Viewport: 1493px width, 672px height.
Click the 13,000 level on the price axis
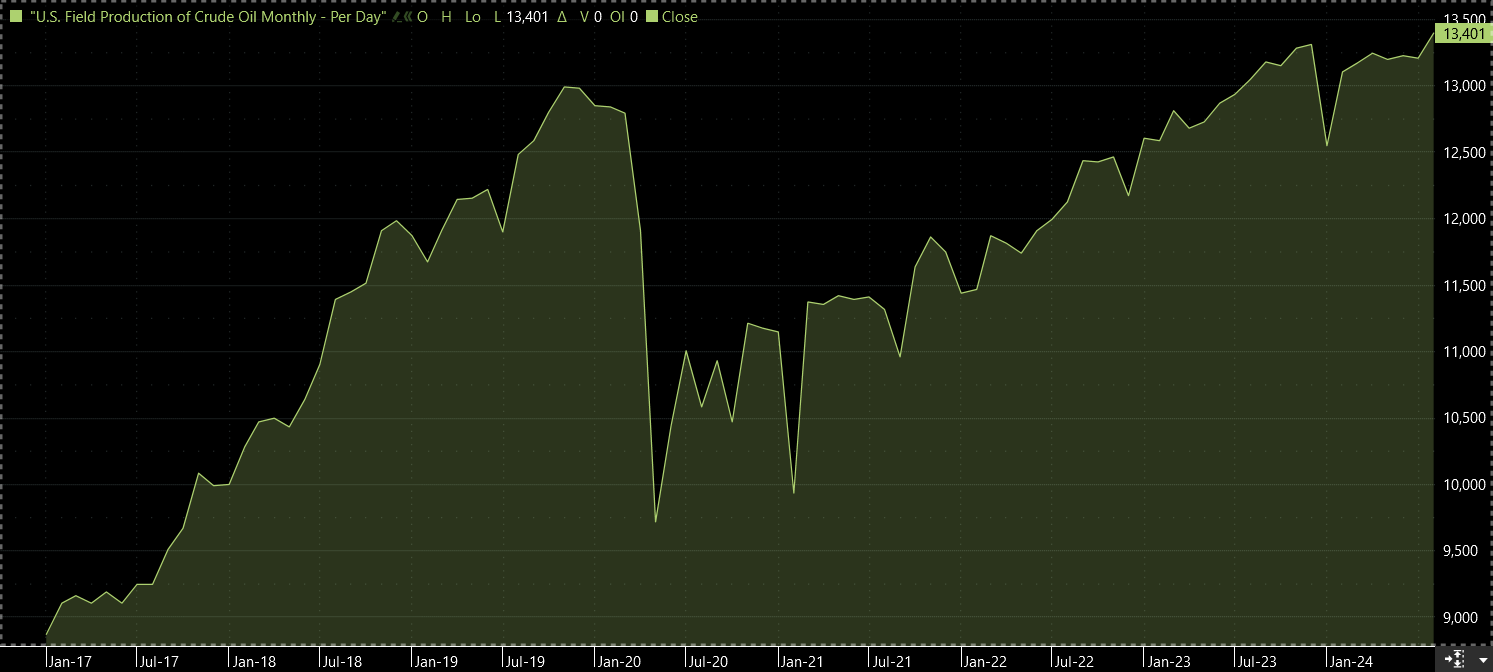point(1461,86)
